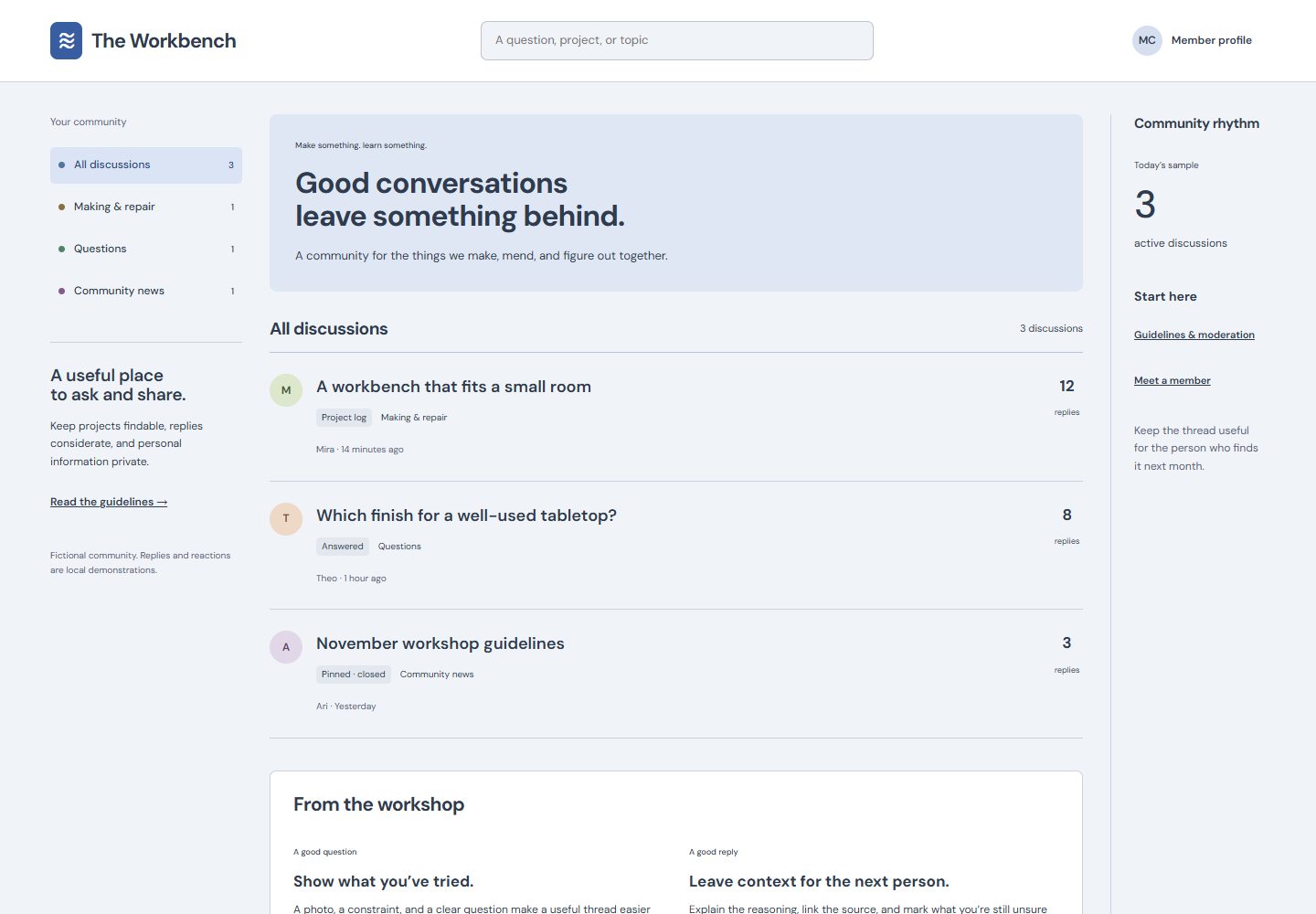
Task: Open Member profile
Action: (1211, 40)
